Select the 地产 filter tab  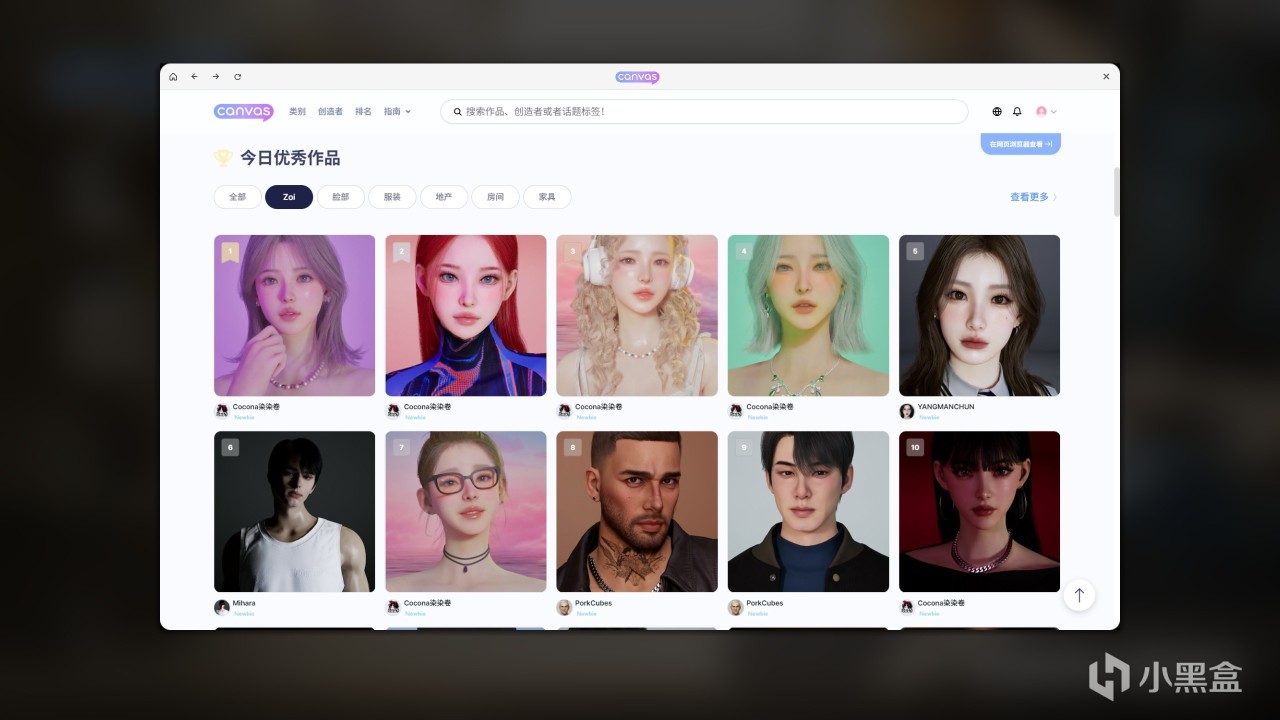(444, 197)
